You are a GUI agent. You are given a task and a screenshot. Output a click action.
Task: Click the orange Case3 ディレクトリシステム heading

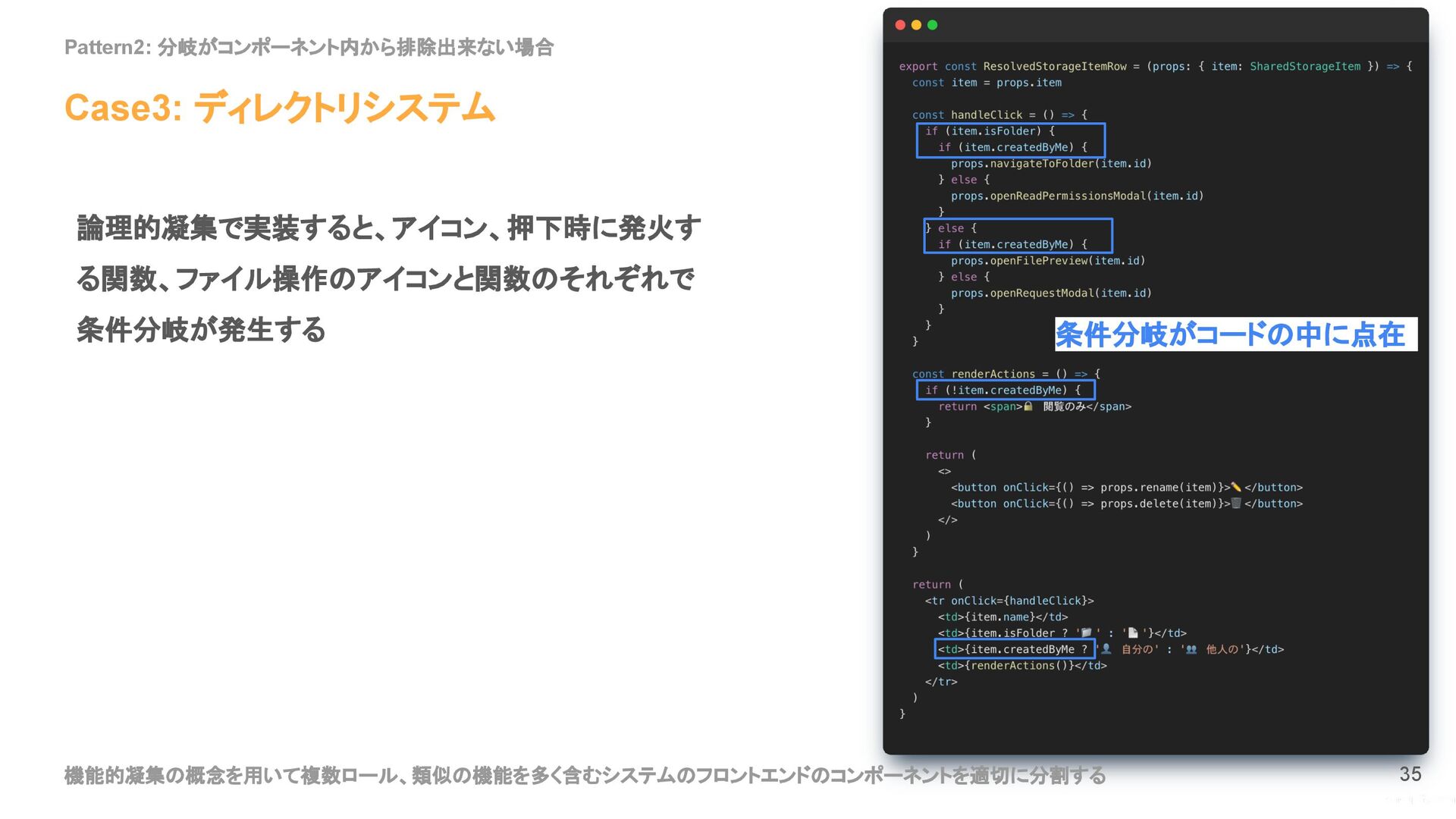(280, 107)
